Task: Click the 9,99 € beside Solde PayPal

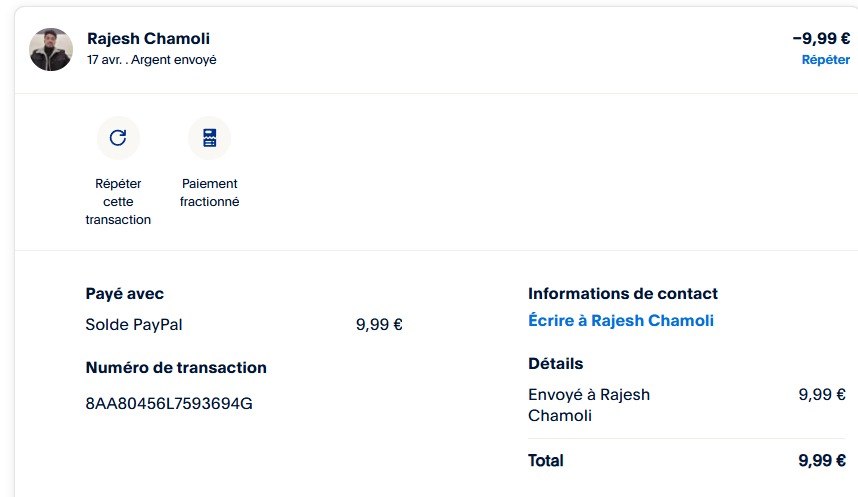Action: pyautogui.click(x=379, y=324)
